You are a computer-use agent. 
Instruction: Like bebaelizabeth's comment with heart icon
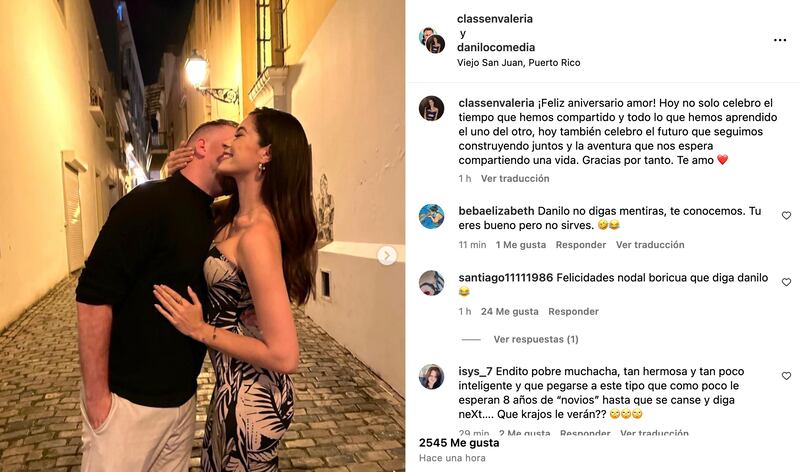coord(786,216)
